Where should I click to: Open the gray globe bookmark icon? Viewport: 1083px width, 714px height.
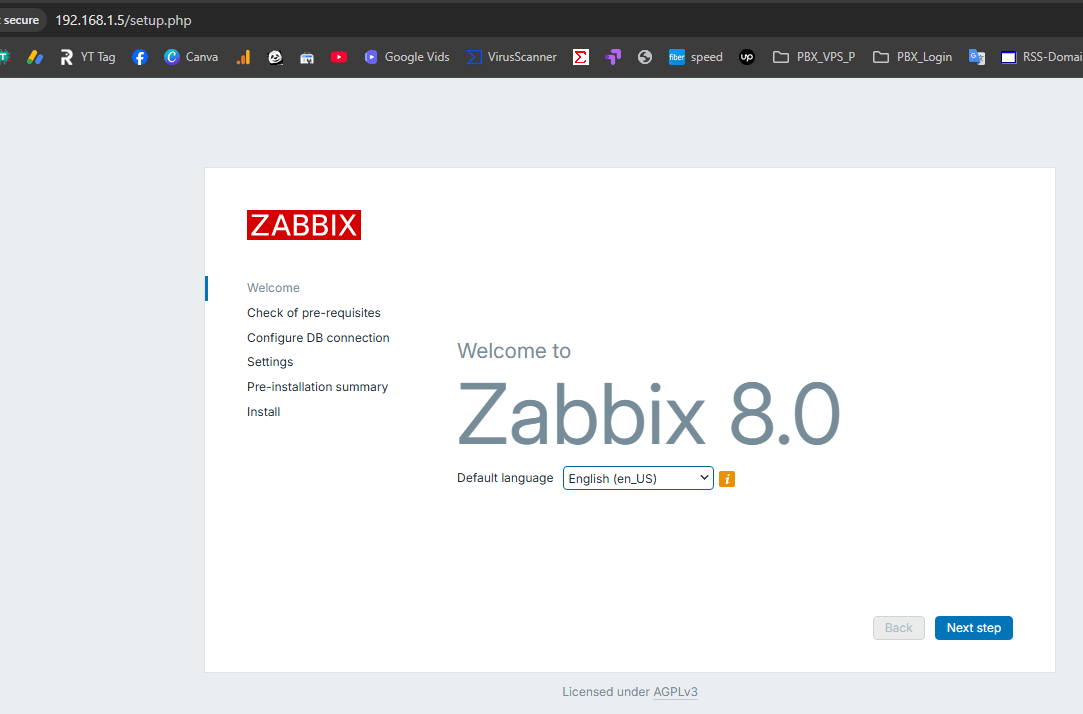[644, 57]
